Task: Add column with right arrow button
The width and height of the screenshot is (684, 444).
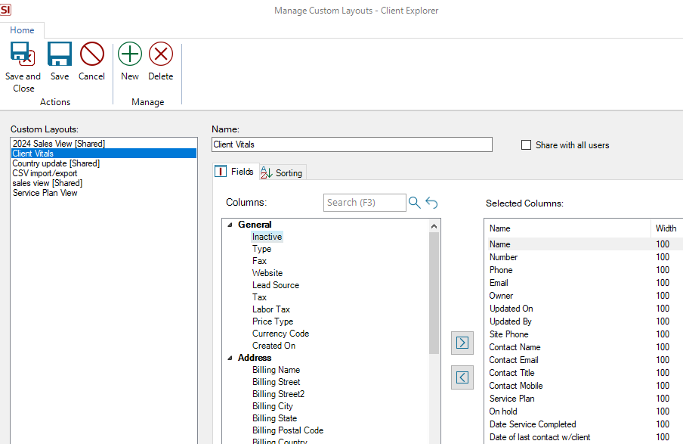Action: [x=461, y=343]
